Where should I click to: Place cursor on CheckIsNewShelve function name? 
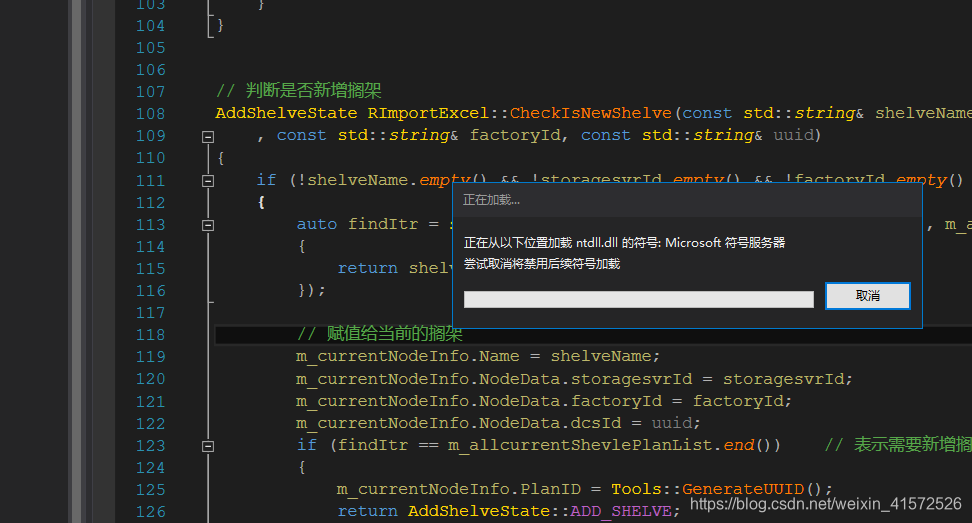(591, 113)
